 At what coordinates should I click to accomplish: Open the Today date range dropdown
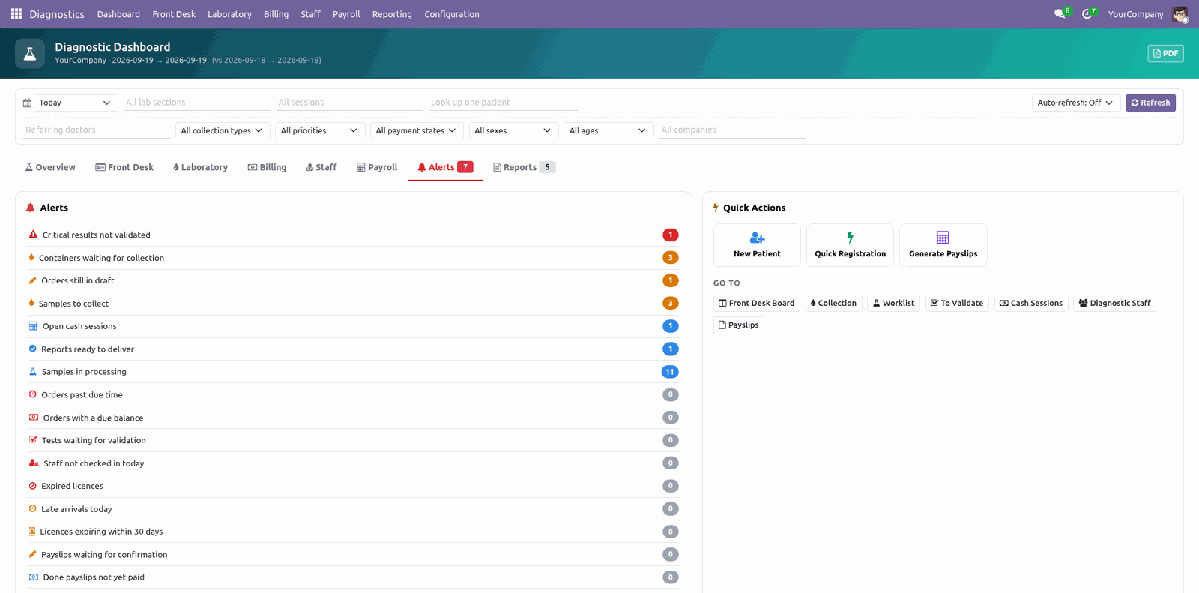pyautogui.click(x=75, y=103)
